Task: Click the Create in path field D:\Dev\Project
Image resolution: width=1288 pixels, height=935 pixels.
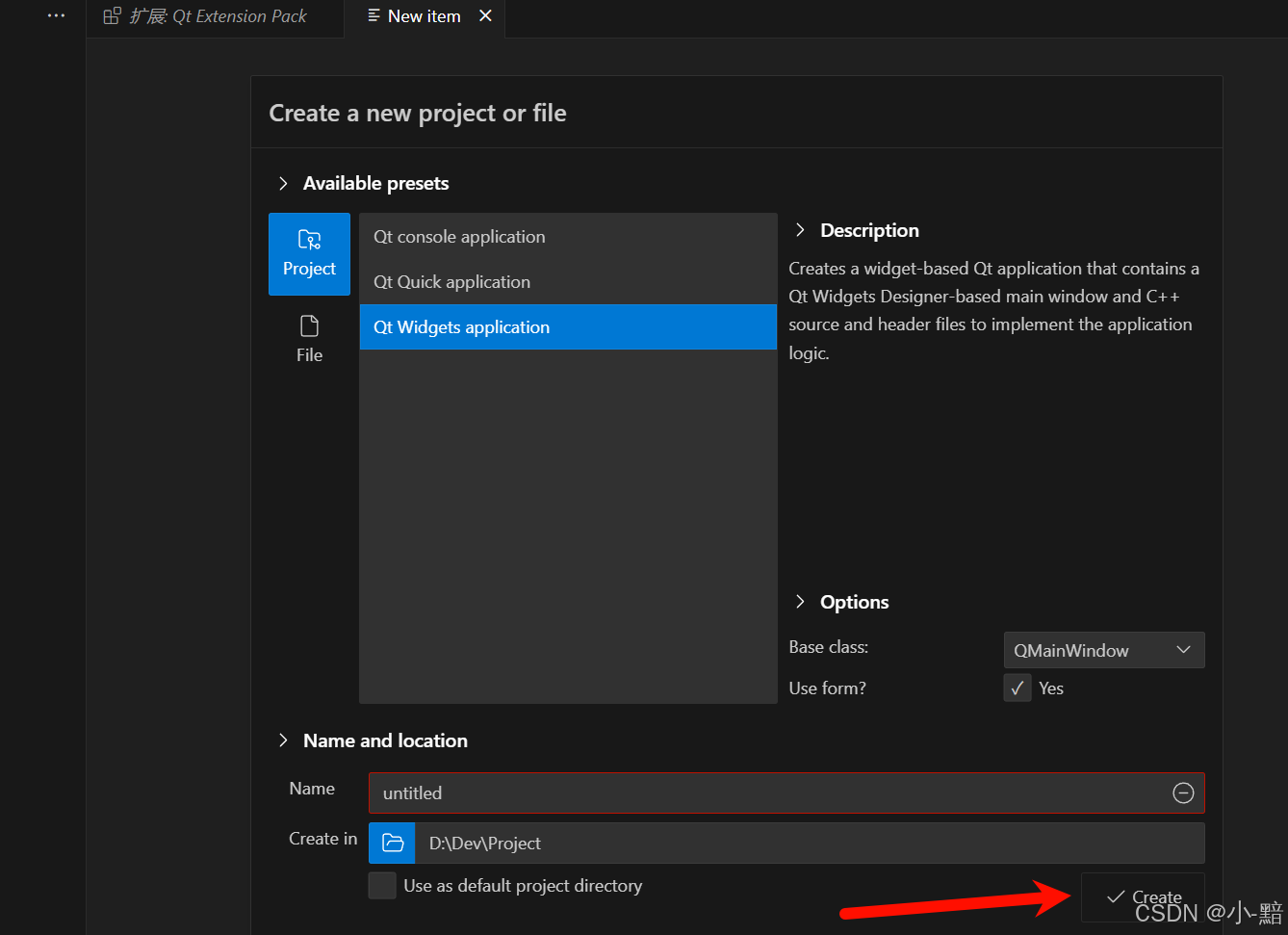Action: click(810, 843)
